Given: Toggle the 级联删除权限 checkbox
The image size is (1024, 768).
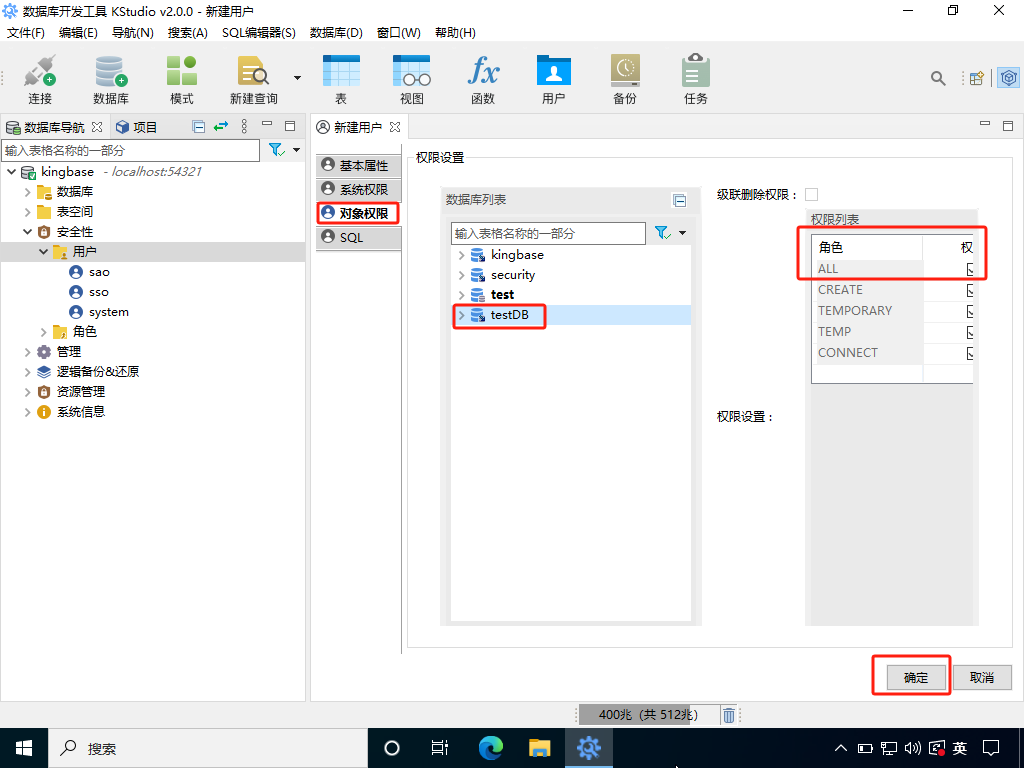Looking at the screenshot, I should click(x=812, y=195).
